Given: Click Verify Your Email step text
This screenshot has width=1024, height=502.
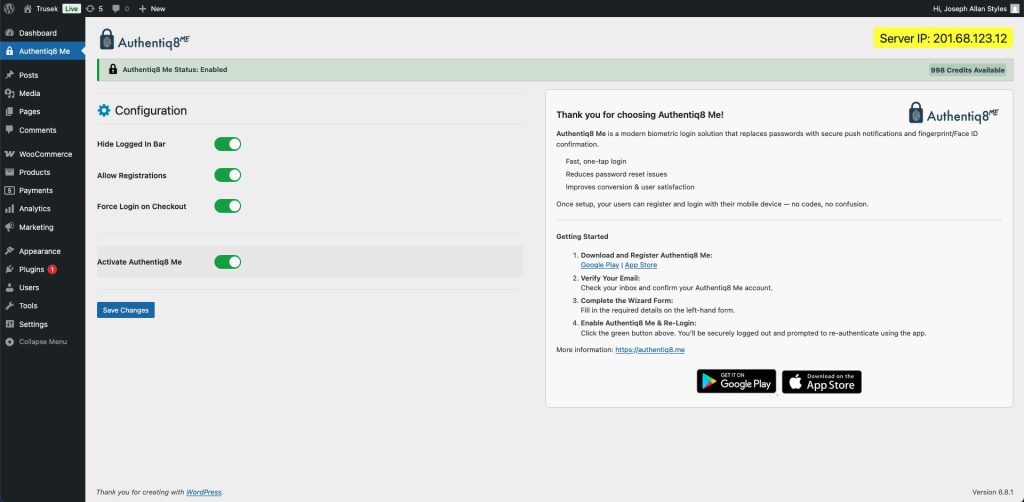Looking at the screenshot, I should 610,278.
